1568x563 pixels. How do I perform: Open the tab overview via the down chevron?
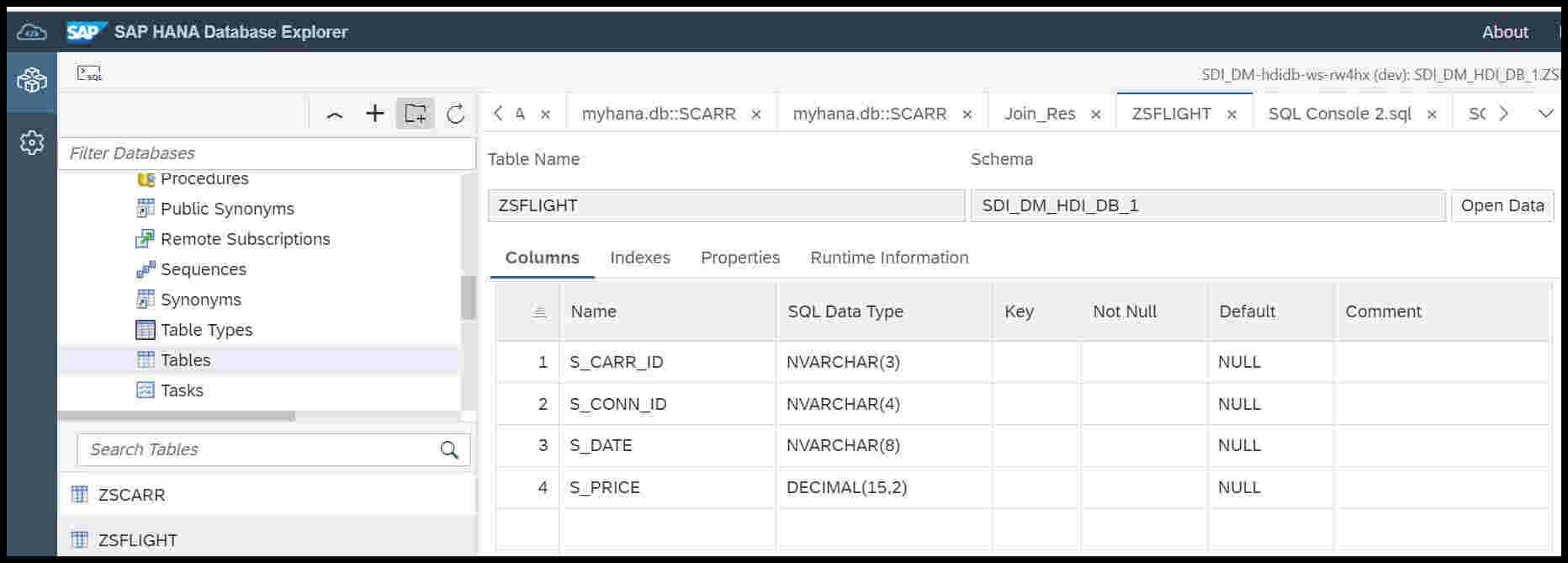point(1546,113)
